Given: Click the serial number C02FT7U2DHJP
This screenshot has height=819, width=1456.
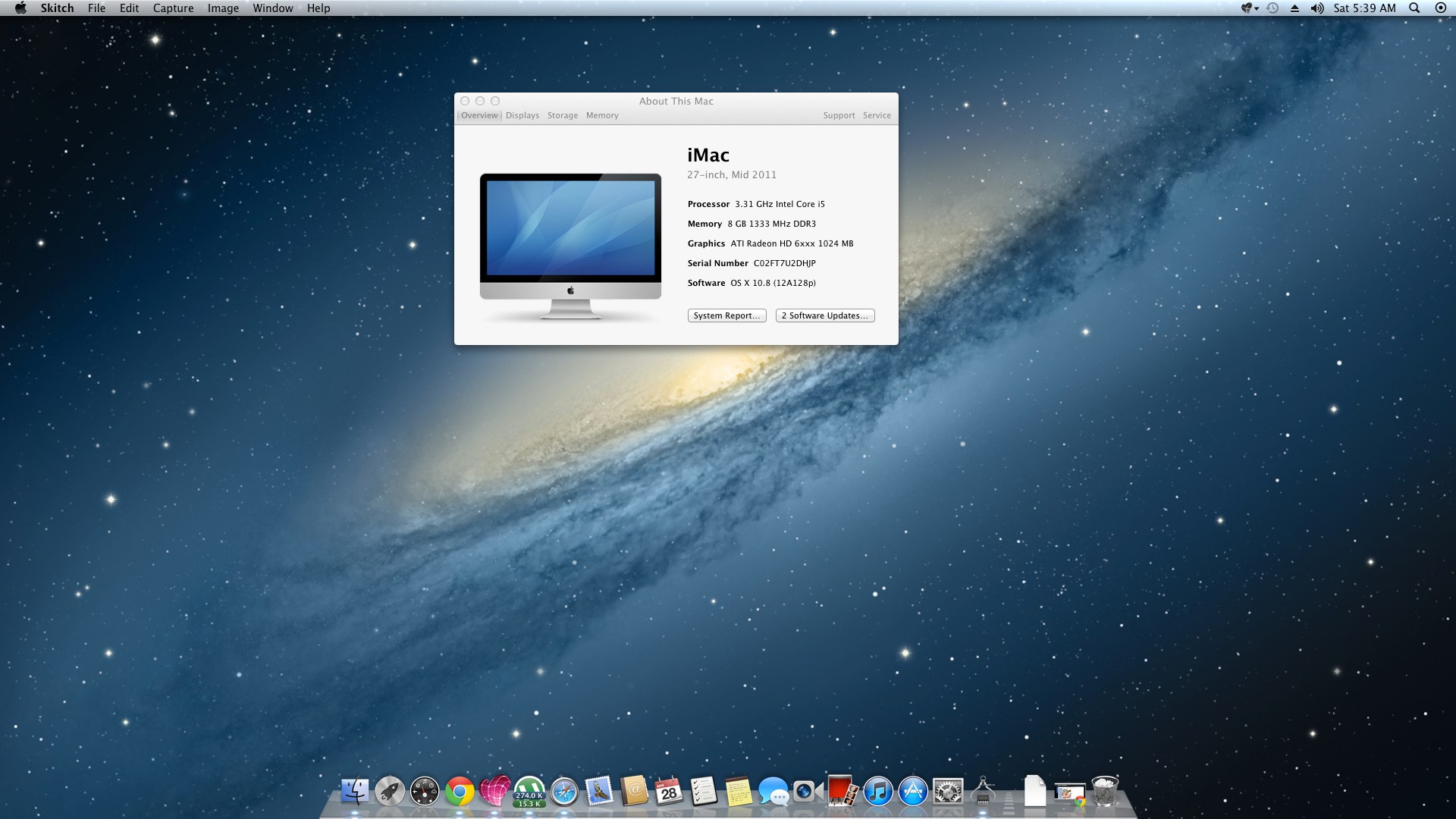Looking at the screenshot, I should click(x=784, y=263).
